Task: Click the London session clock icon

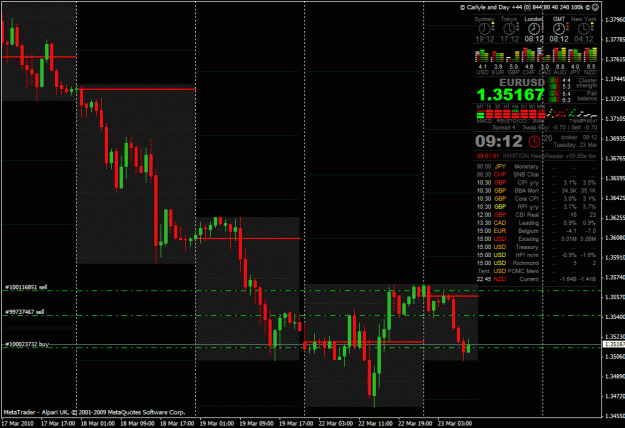Action: (x=534, y=29)
